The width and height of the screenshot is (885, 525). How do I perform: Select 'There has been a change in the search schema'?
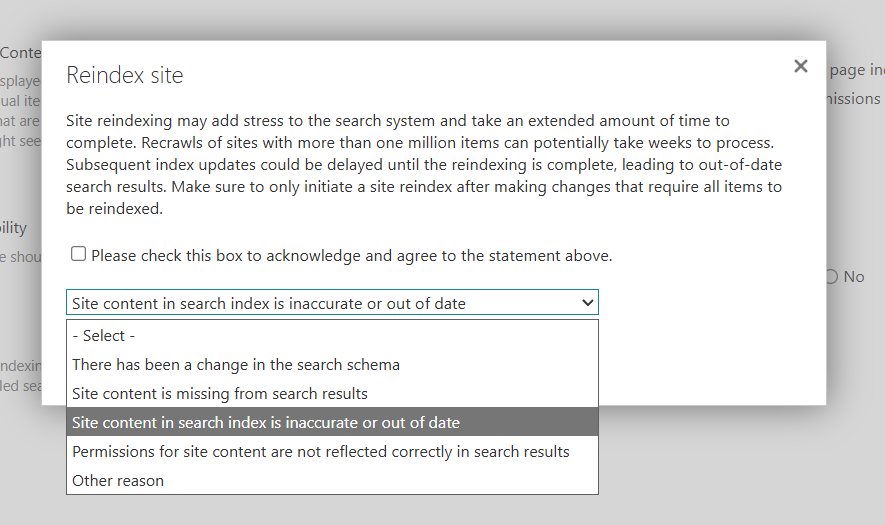click(x=236, y=365)
